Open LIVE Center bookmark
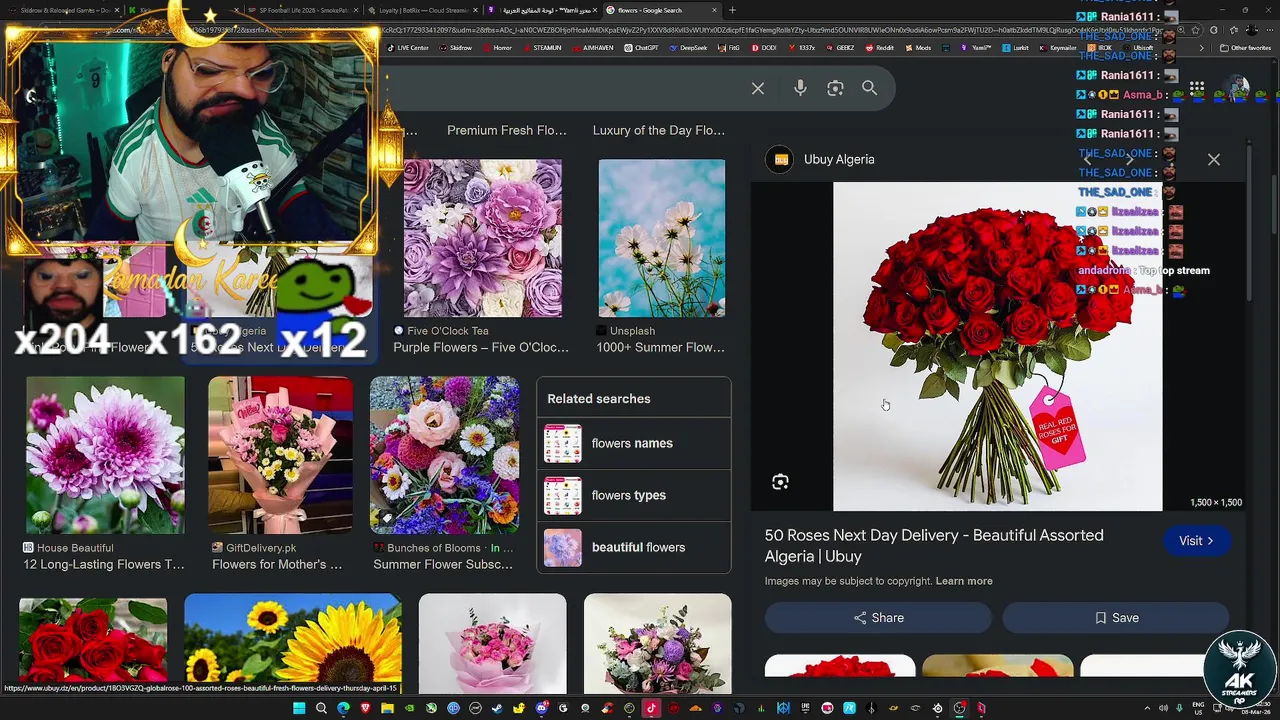Viewport: 1280px width, 720px height. point(409,48)
